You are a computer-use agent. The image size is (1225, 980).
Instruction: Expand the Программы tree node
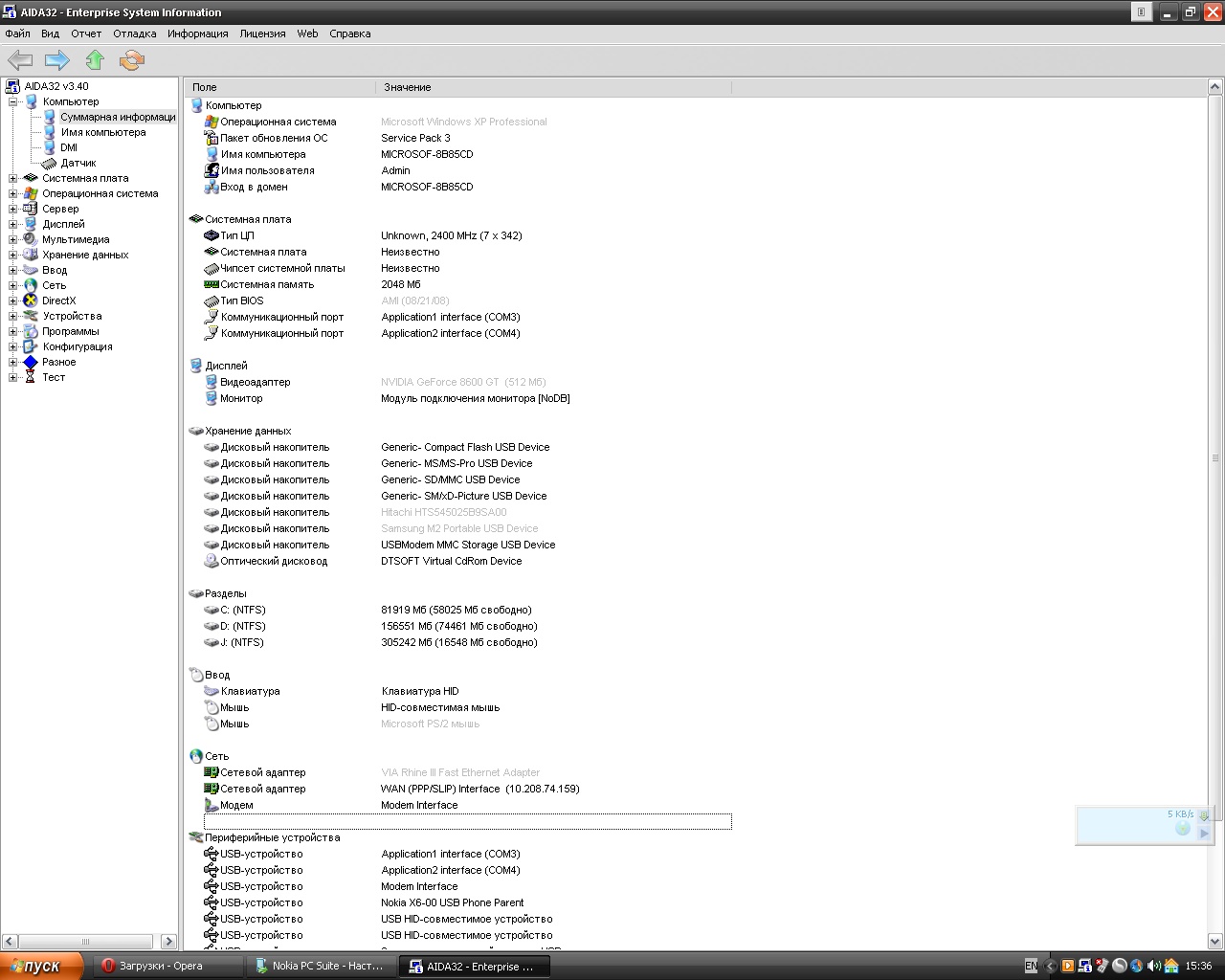tap(13, 331)
